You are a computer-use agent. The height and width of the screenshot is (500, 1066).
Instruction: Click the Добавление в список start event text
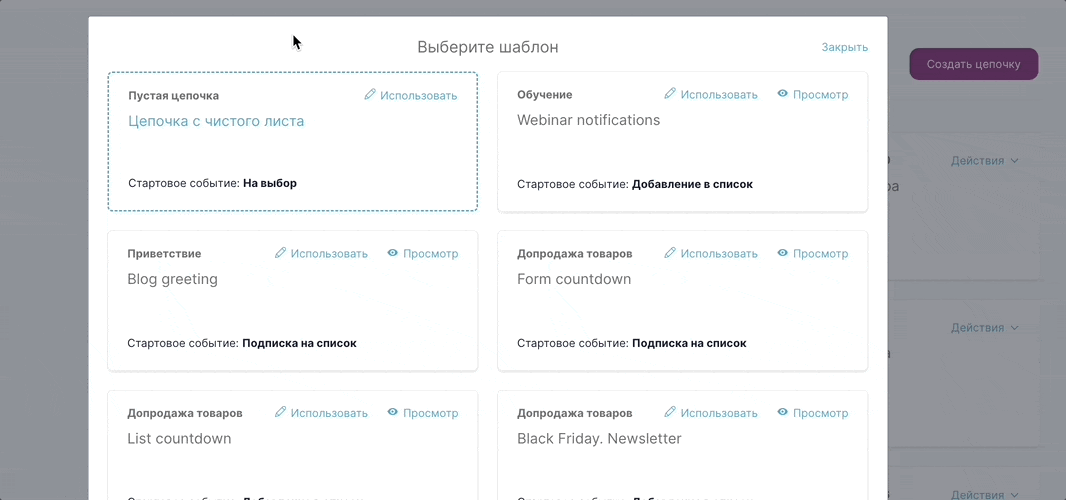click(x=692, y=184)
